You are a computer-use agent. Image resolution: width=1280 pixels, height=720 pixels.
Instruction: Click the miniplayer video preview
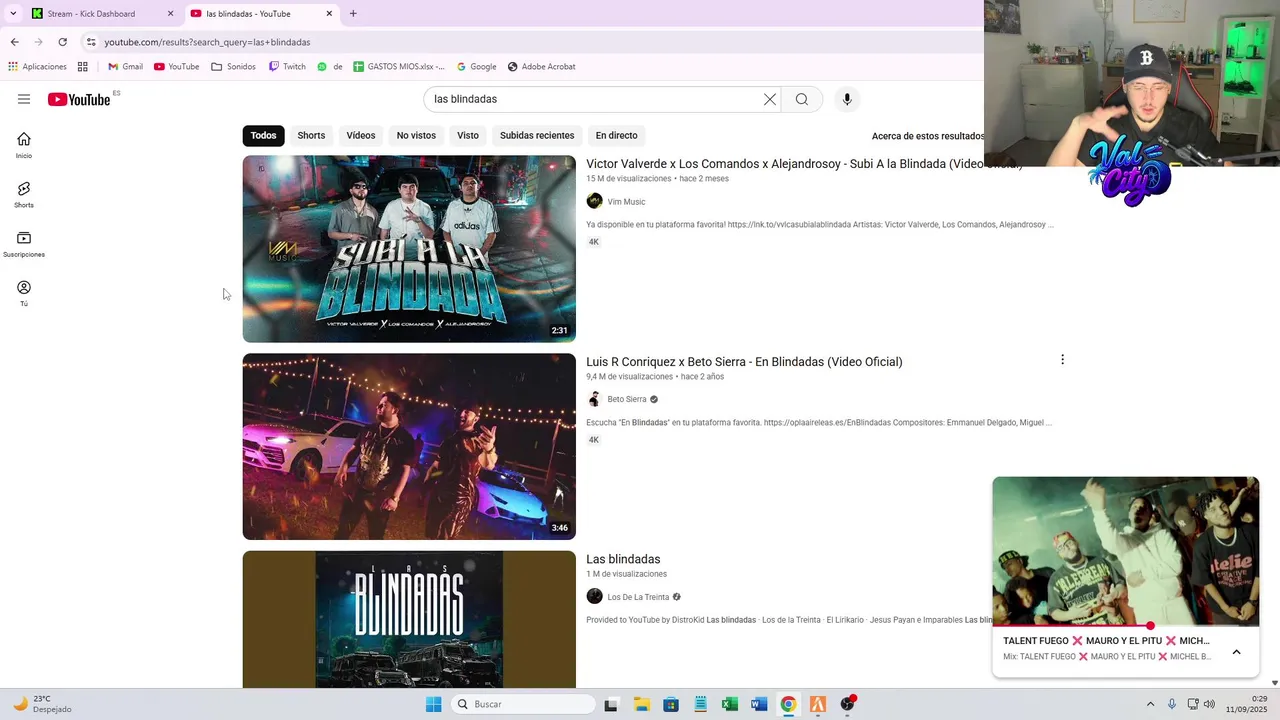point(1126,551)
